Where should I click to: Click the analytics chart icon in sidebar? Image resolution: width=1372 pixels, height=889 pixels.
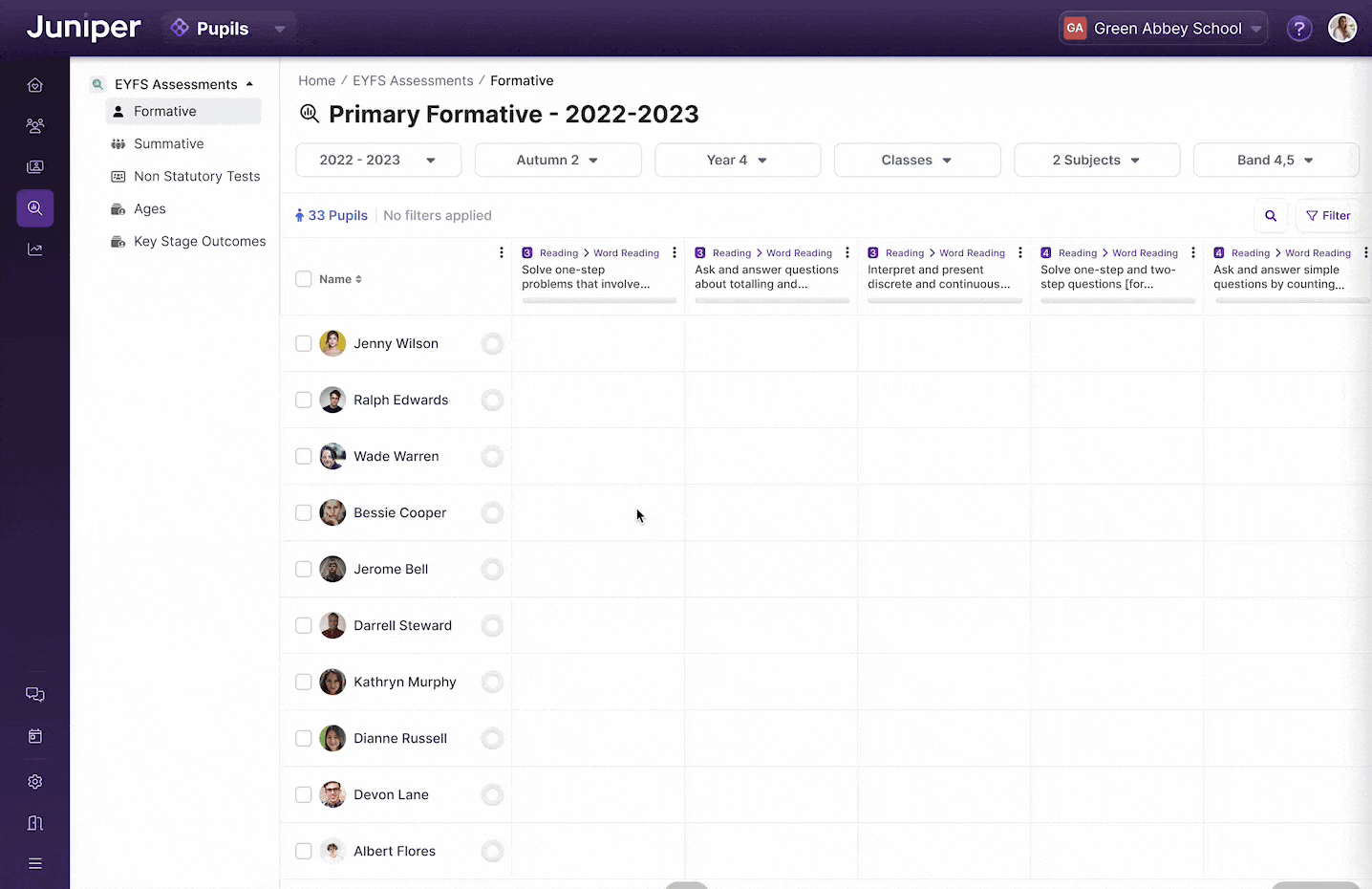pos(35,249)
